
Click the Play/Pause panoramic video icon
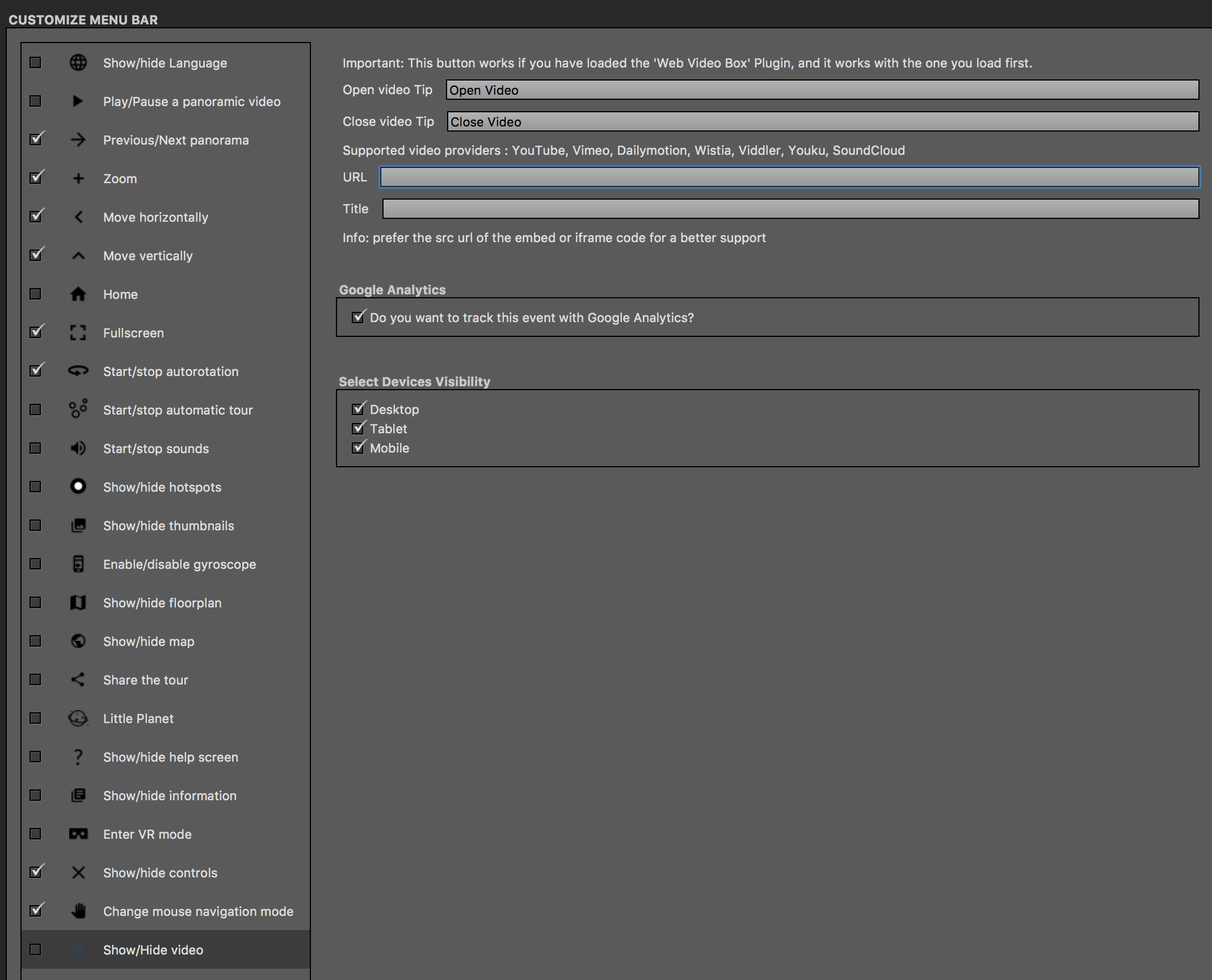point(78,101)
